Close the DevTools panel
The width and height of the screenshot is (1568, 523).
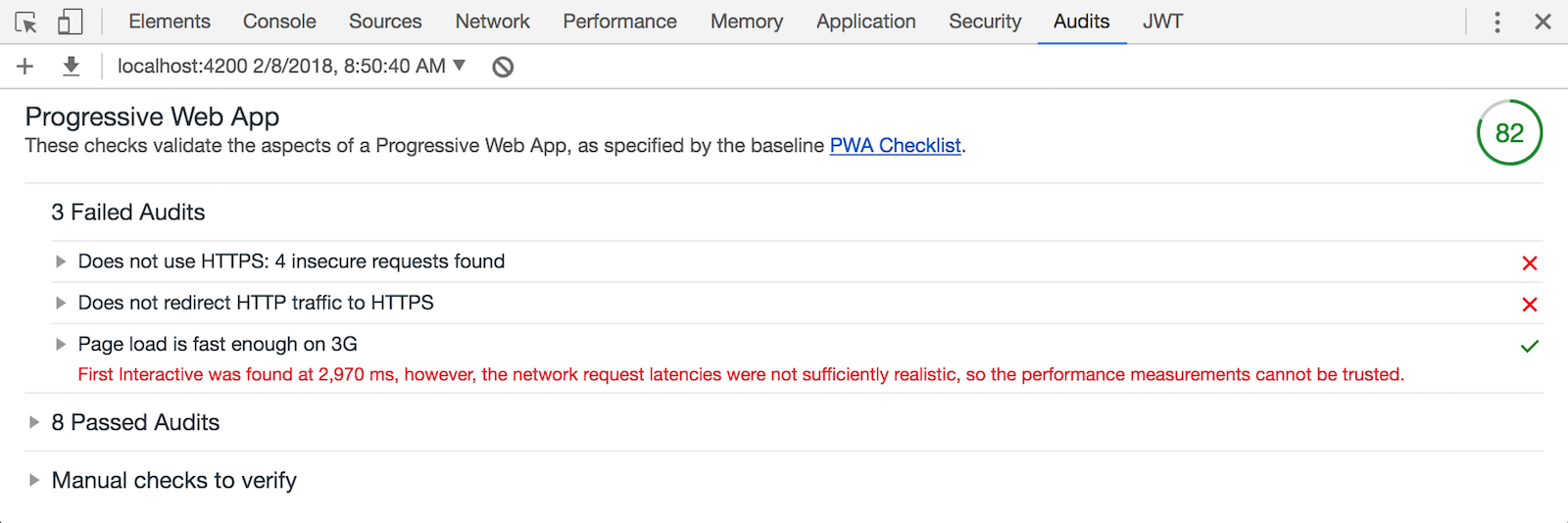tap(1543, 22)
